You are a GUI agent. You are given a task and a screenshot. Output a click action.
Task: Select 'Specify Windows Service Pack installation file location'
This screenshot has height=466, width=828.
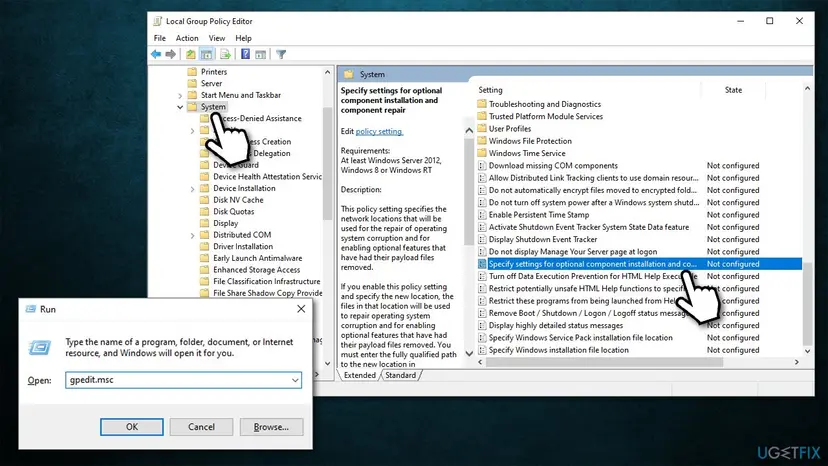tap(580, 338)
